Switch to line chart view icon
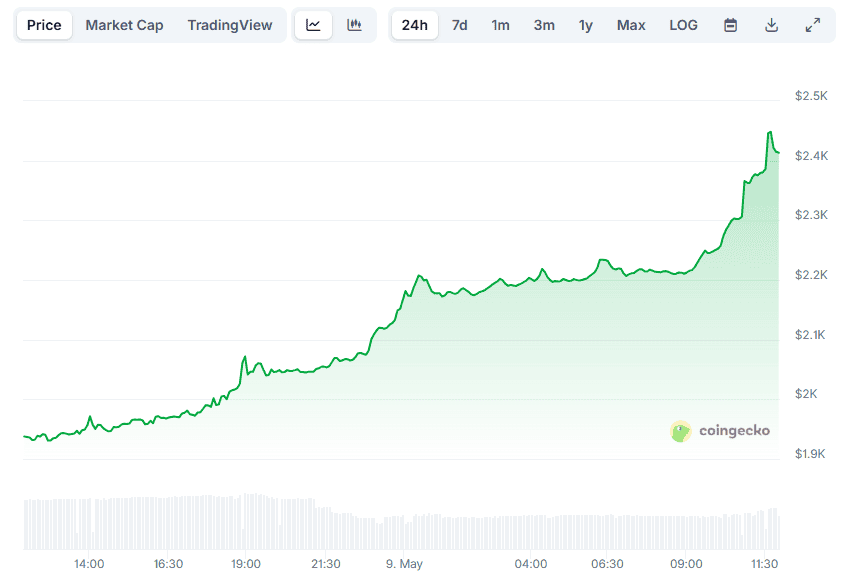842x582 pixels. pos(313,25)
